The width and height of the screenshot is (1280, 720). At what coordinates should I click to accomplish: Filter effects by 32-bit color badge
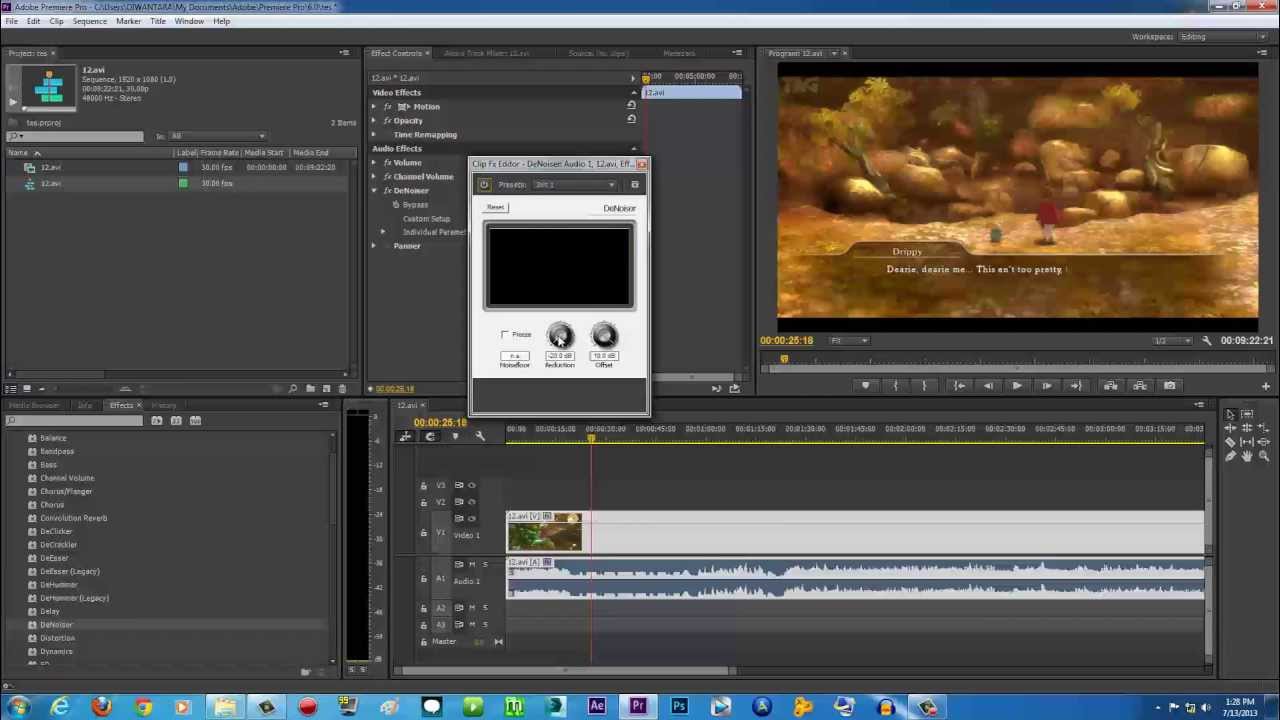pos(176,421)
